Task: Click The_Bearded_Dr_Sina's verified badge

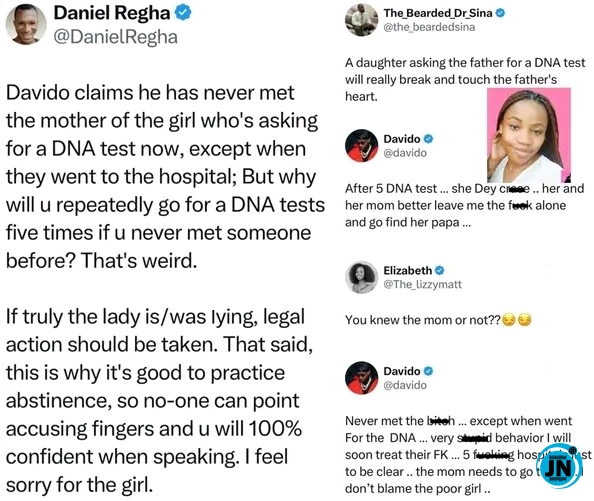Action: click(x=500, y=13)
